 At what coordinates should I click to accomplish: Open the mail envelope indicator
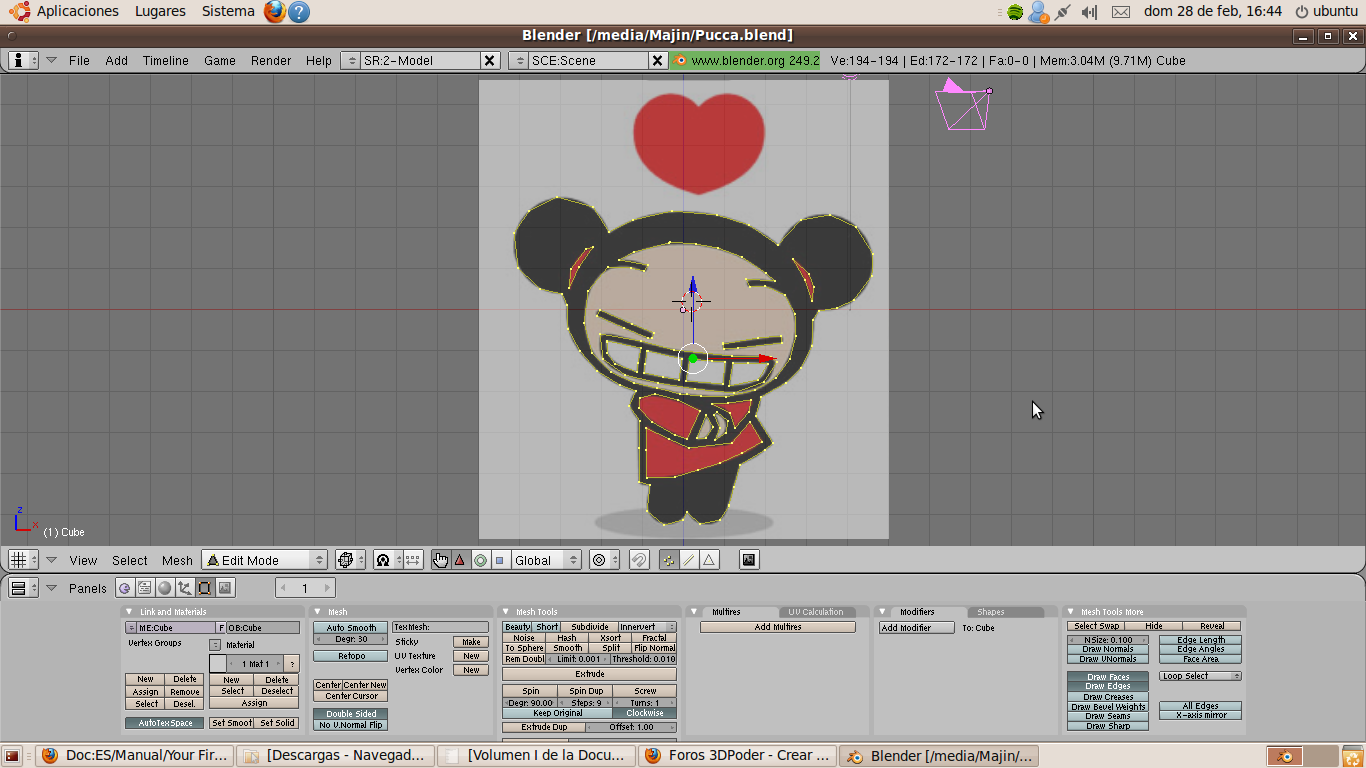[x=1121, y=12]
